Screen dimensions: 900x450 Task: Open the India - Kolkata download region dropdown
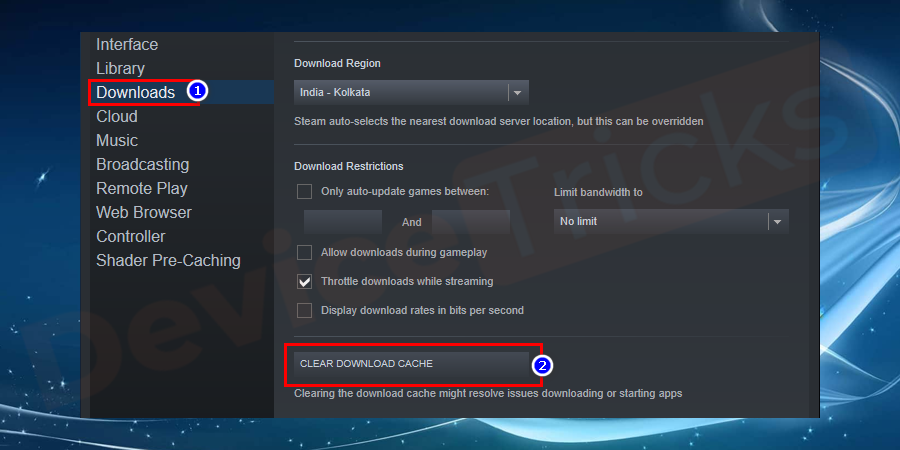tap(411, 92)
